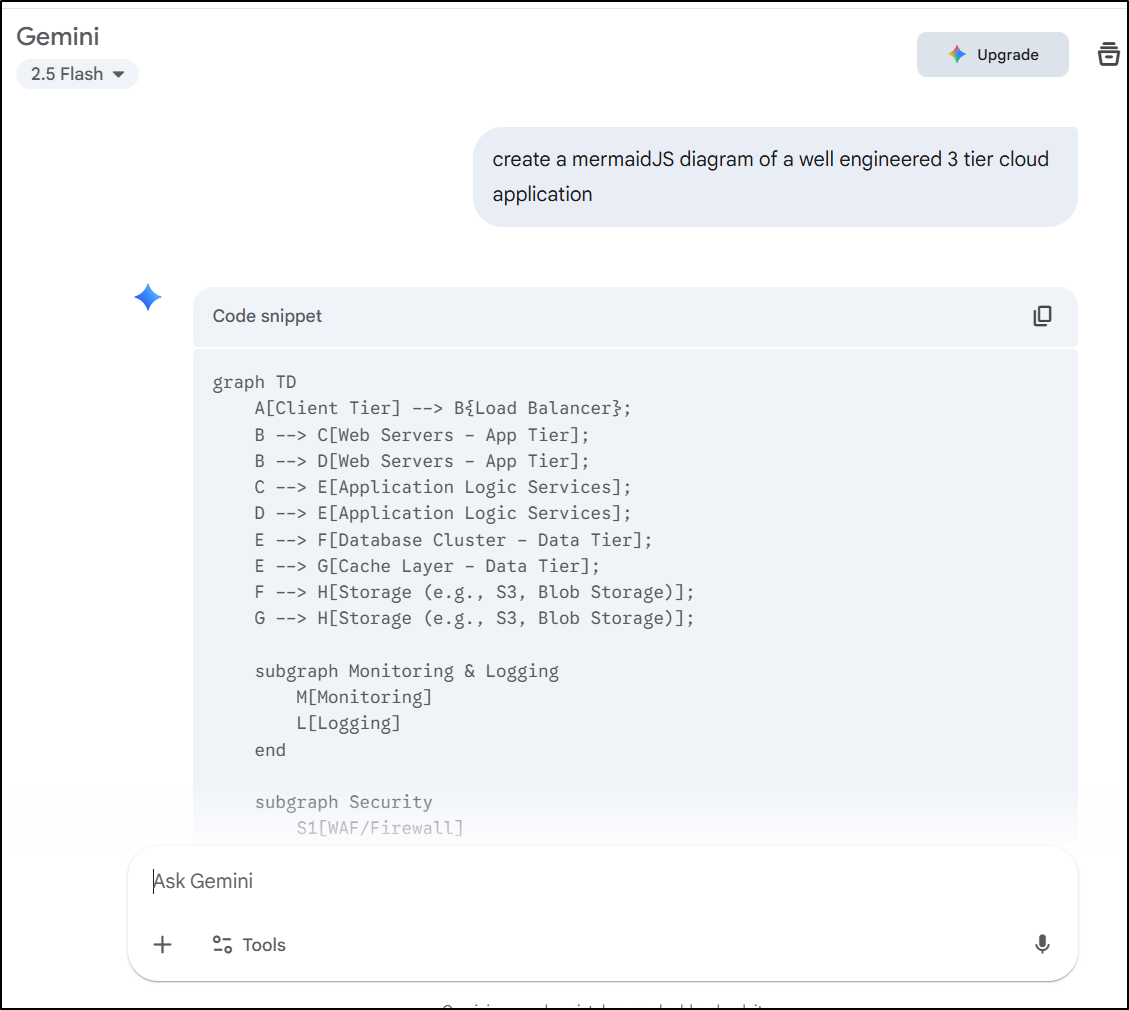Click the 'subgraph Monitoring & Logging' code line
The width and height of the screenshot is (1129, 1010).
406,671
